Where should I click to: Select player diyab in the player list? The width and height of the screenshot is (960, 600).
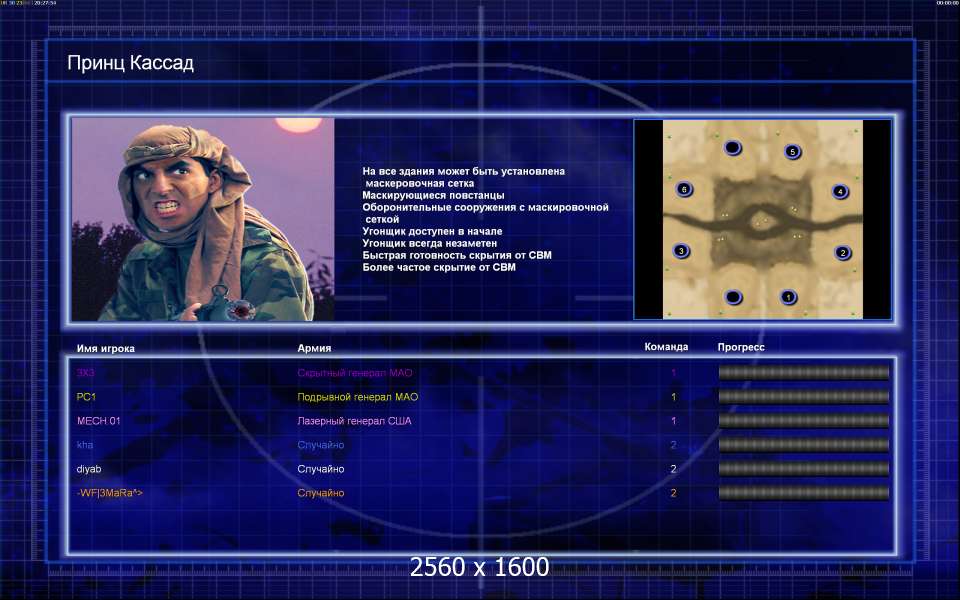point(89,469)
